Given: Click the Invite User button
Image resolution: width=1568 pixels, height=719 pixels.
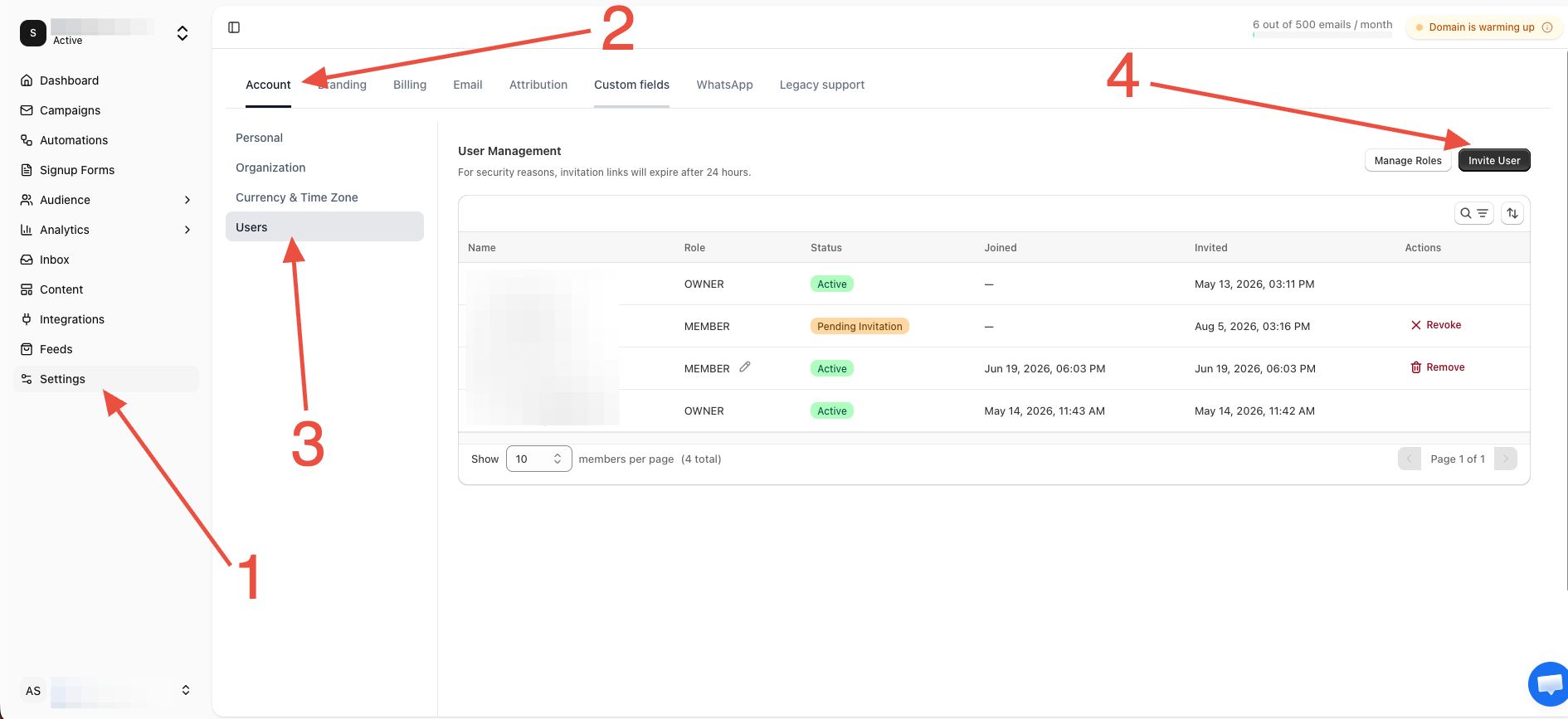Looking at the screenshot, I should tap(1494, 160).
